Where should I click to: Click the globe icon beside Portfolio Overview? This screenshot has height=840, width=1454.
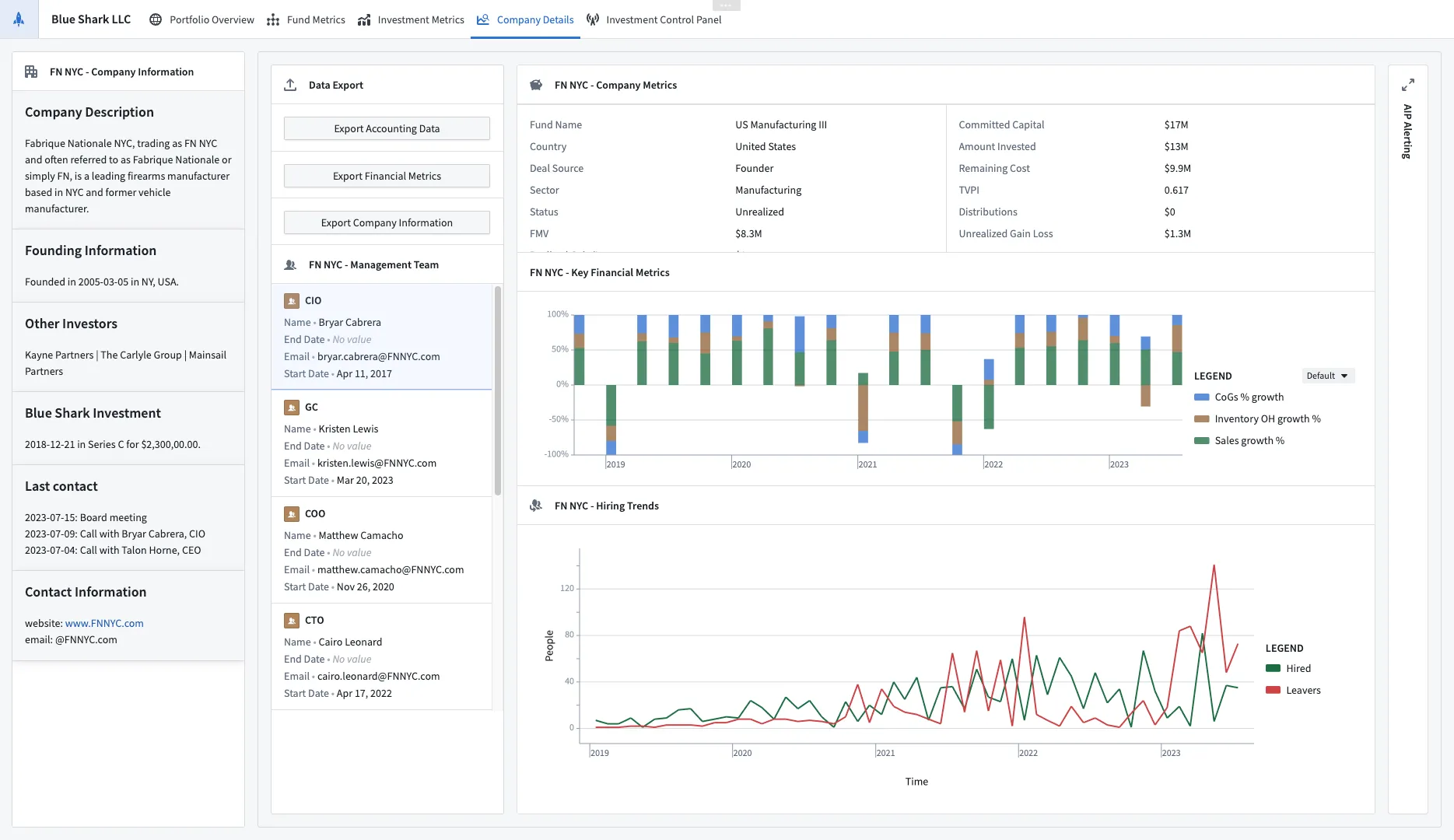pos(156,19)
